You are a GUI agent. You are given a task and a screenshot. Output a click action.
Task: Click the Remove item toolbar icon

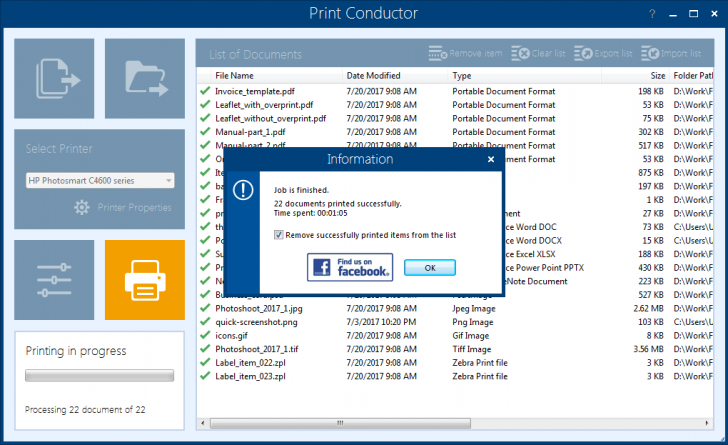(x=437, y=53)
